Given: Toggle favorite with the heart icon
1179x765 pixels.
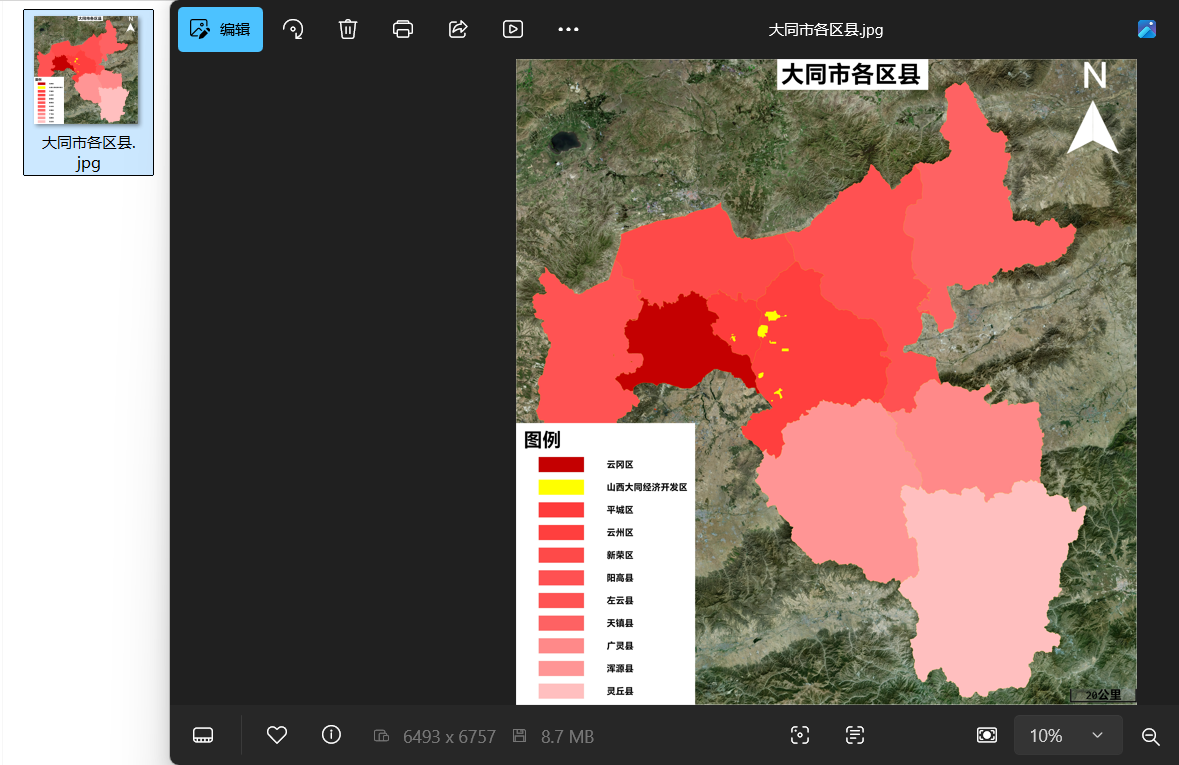Looking at the screenshot, I should [x=277, y=735].
